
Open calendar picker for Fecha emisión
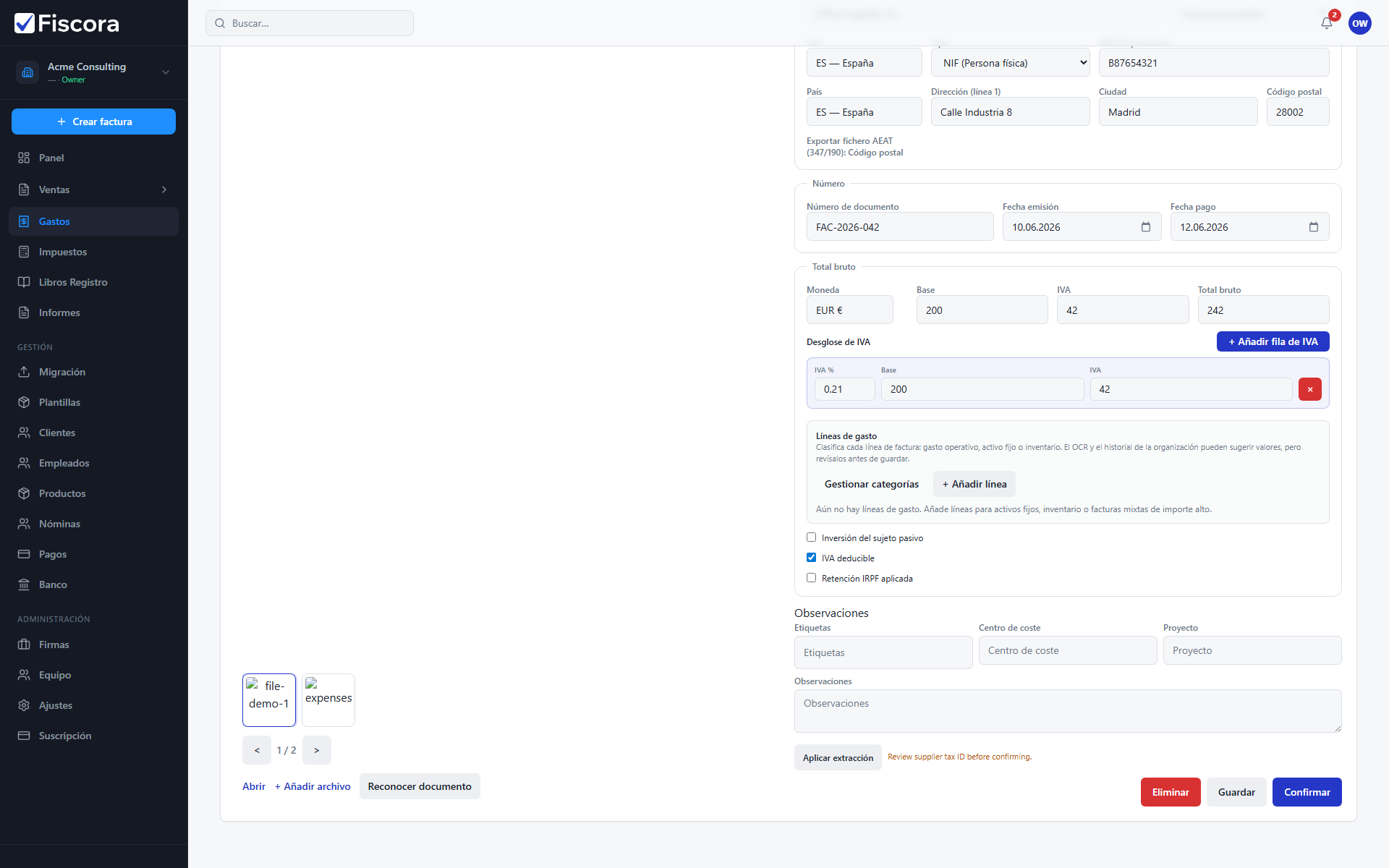click(x=1146, y=227)
